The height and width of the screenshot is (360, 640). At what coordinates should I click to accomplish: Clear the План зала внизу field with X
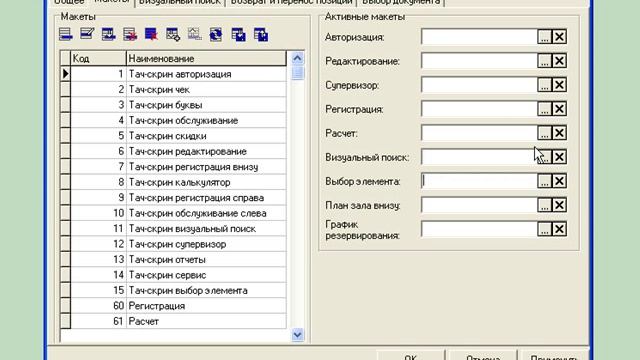[559, 205]
